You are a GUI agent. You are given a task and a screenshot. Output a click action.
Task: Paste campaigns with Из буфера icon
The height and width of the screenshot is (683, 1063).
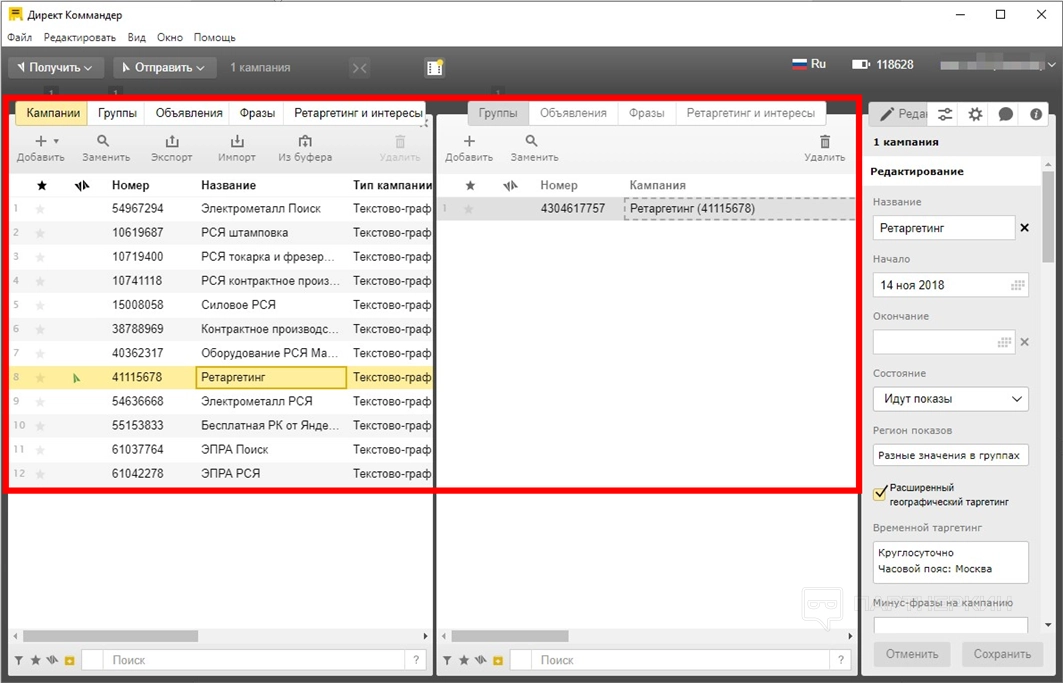pos(305,142)
